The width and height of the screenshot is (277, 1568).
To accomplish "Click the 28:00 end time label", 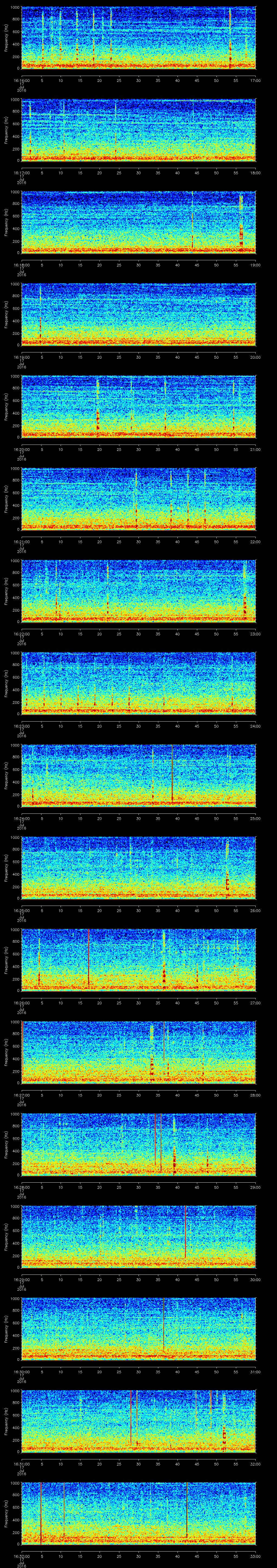I will pyautogui.click(x=256, y=1095).
